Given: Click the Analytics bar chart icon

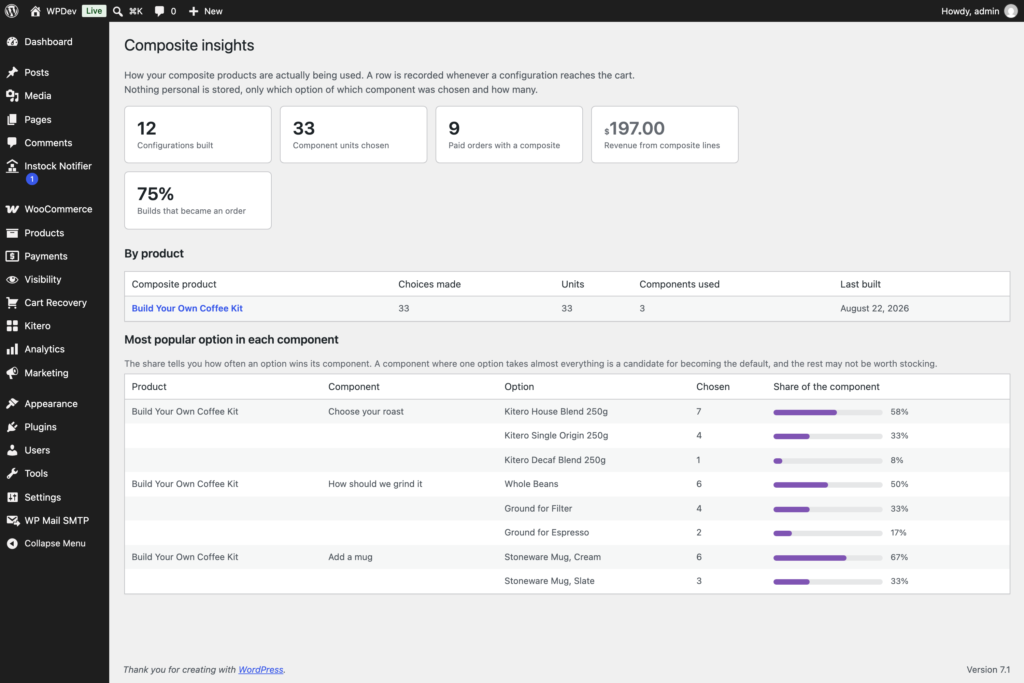Looking at the screenshot, I should [x=12, y=349].
